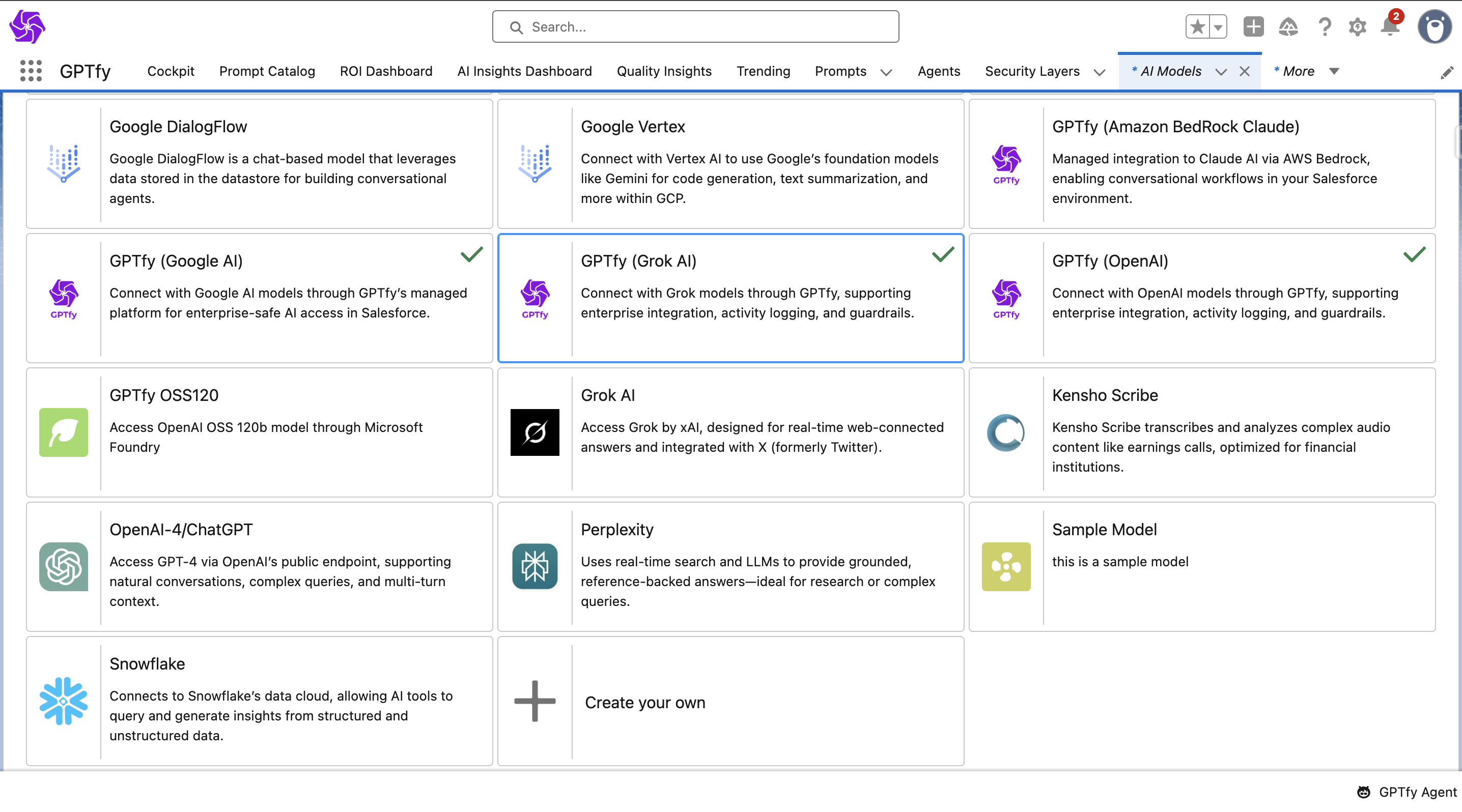Switch to the ROI Dashboard tab
Screen dimensions: 1462x812
(385, 71)
